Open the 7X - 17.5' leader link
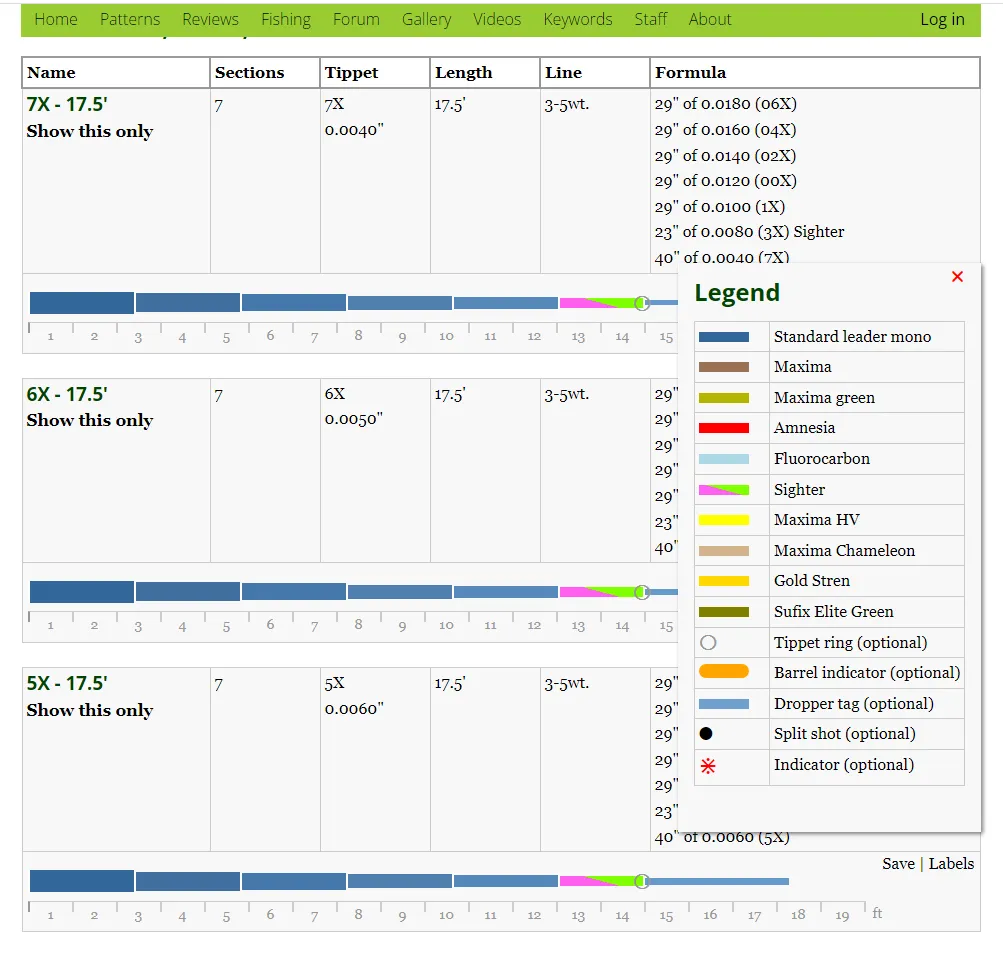The width and height of the screenshot is (1003, 959). [x=67, y=104]
